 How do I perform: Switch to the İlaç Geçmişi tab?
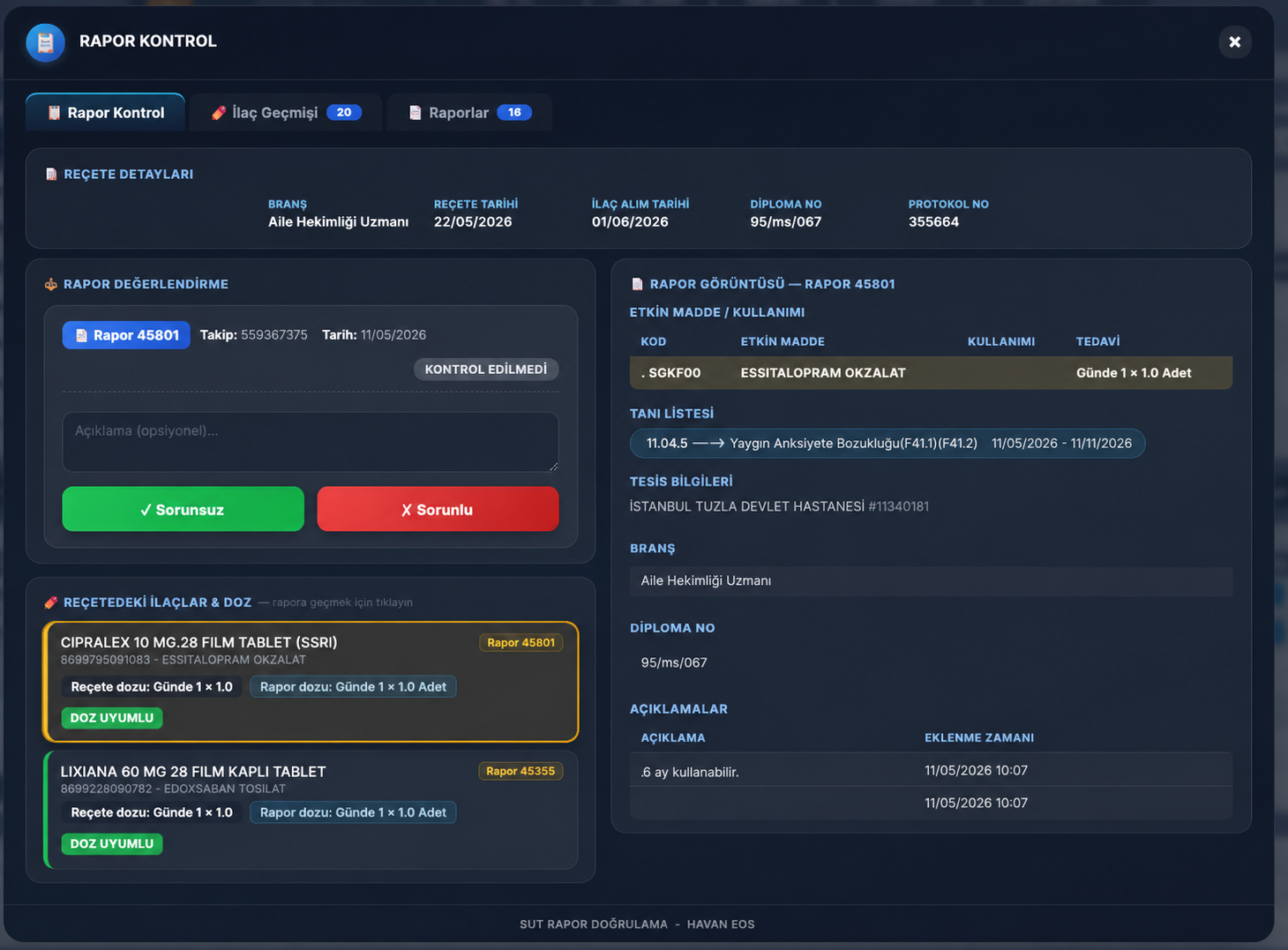click(x=285, y=112)
